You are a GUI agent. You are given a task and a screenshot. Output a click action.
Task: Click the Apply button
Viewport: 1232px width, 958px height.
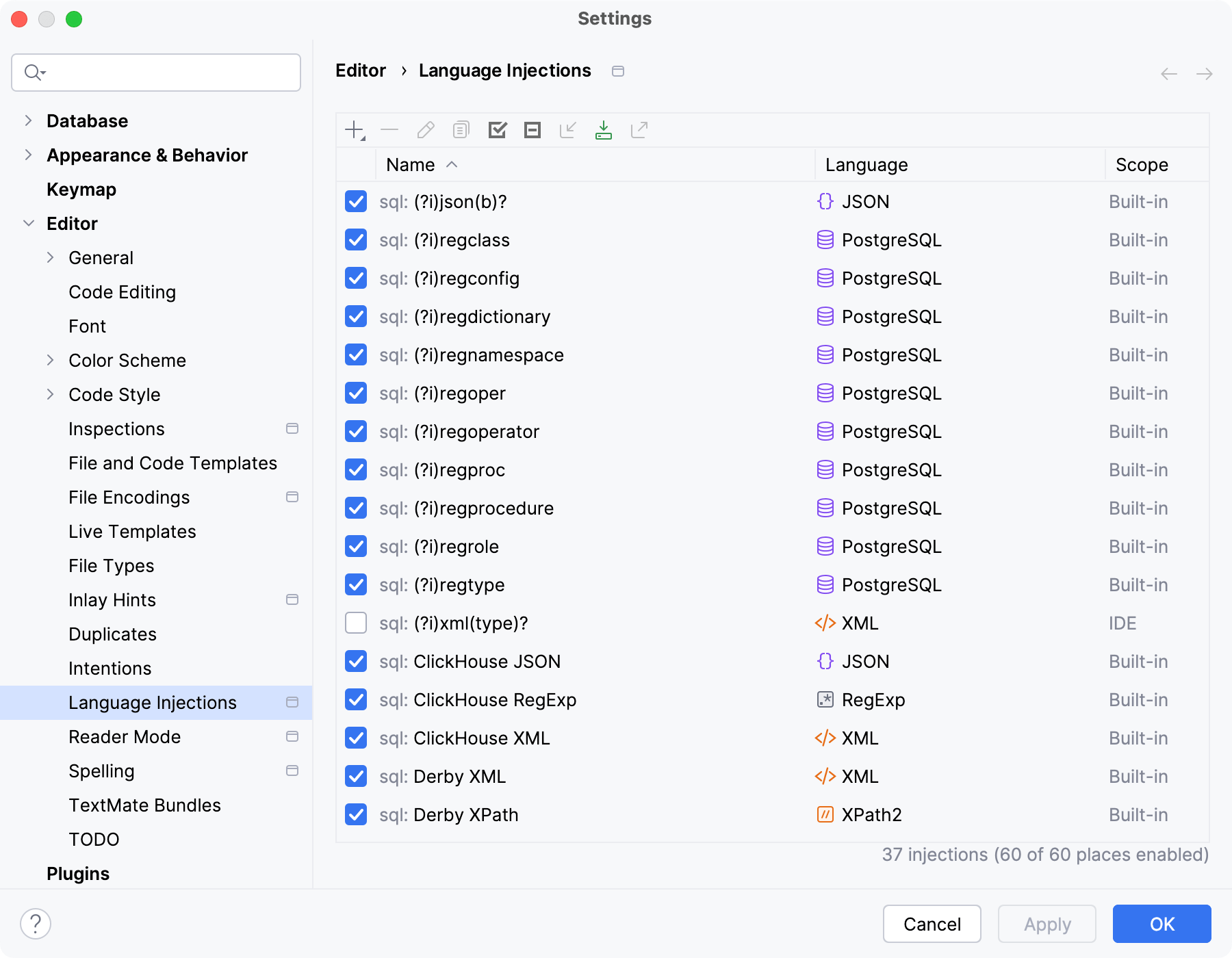tap(1046, 924)
